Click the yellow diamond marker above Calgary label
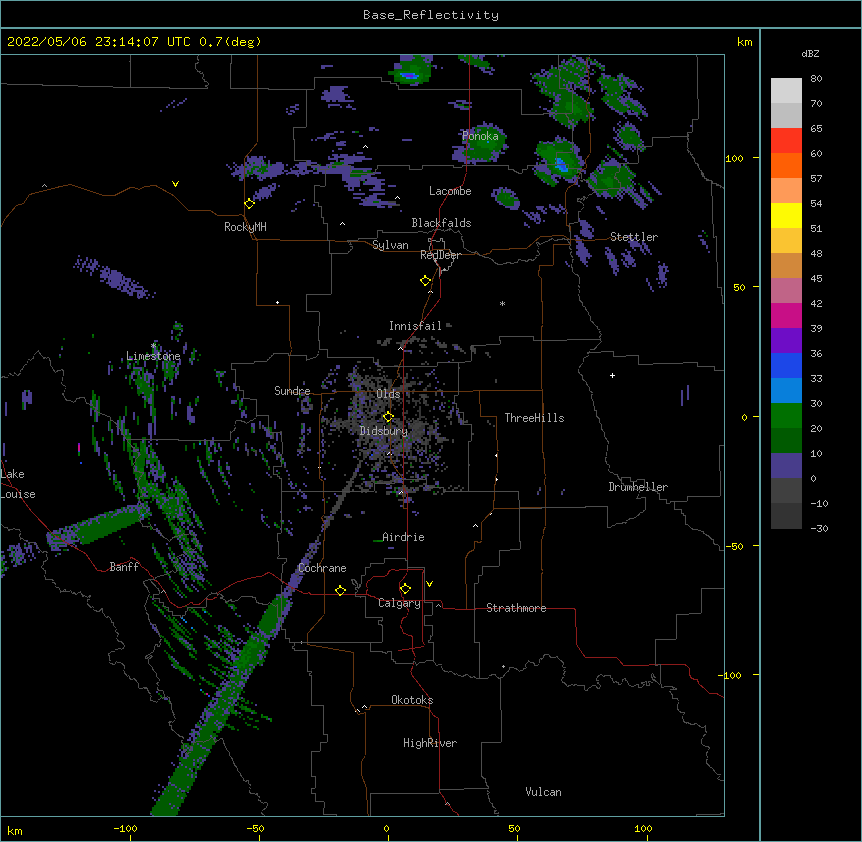Viewport: 862px width, 842px height. (x=405, y=589)
